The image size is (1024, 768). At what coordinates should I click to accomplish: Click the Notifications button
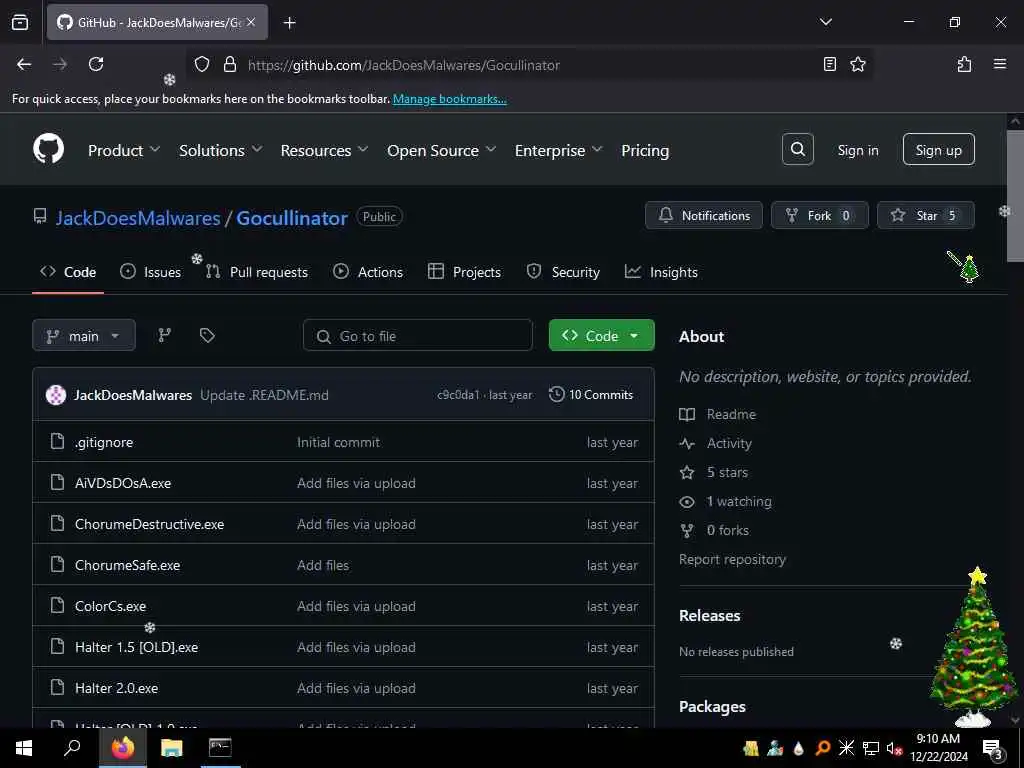pyautogui.click(x=703, y=215)
